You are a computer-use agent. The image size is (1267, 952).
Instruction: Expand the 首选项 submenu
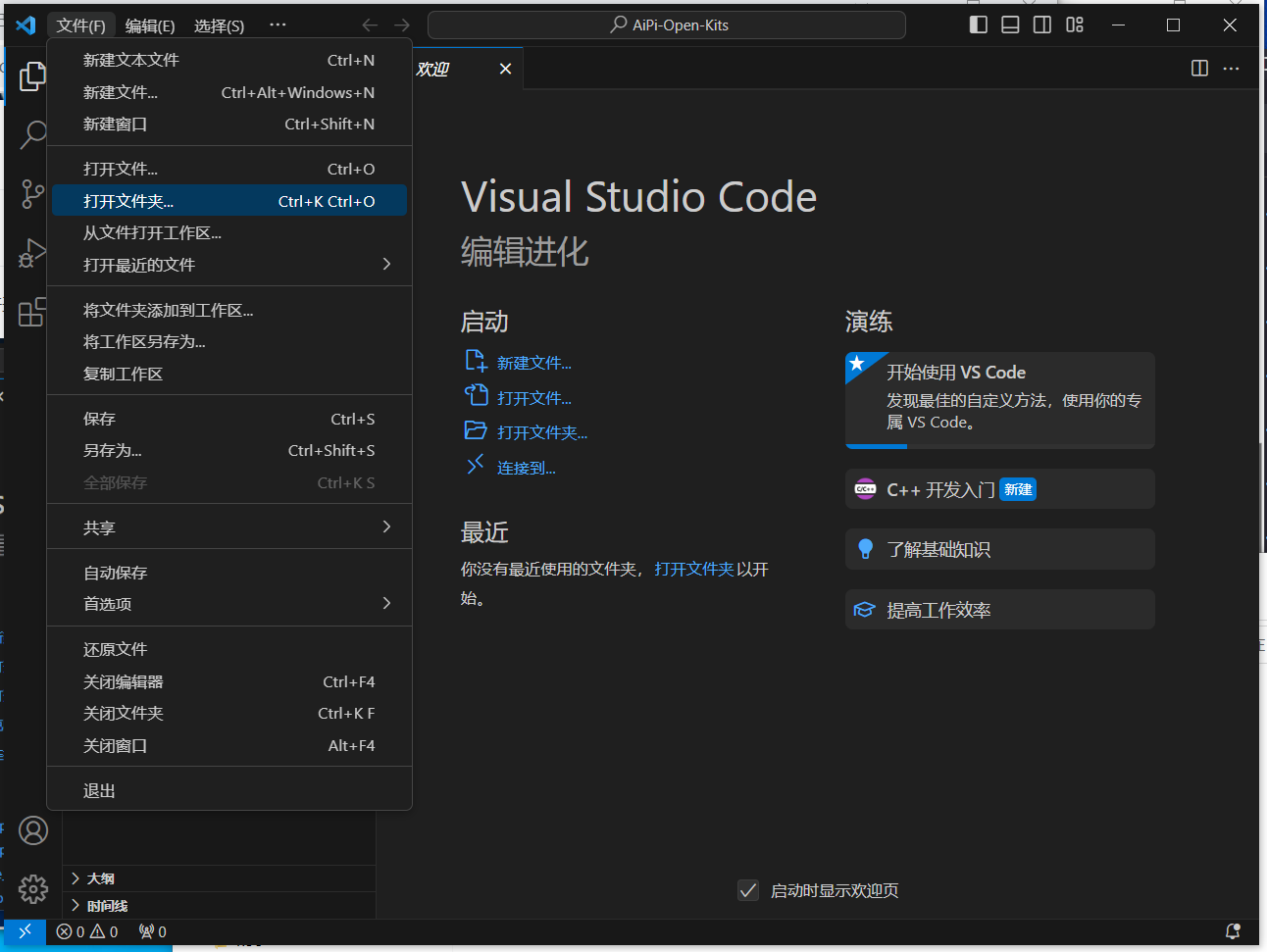point(229,604)
